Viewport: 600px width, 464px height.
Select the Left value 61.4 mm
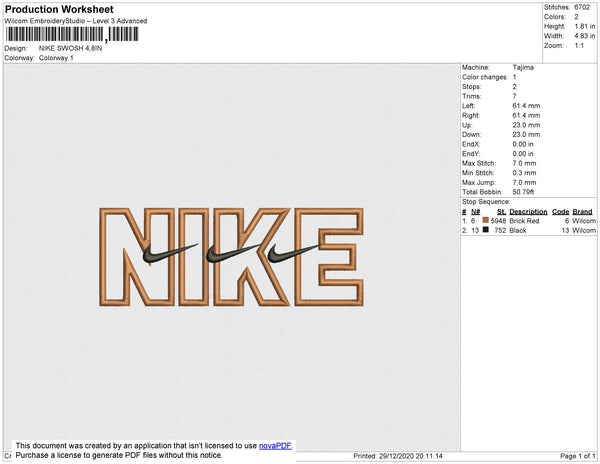point(526,106)
